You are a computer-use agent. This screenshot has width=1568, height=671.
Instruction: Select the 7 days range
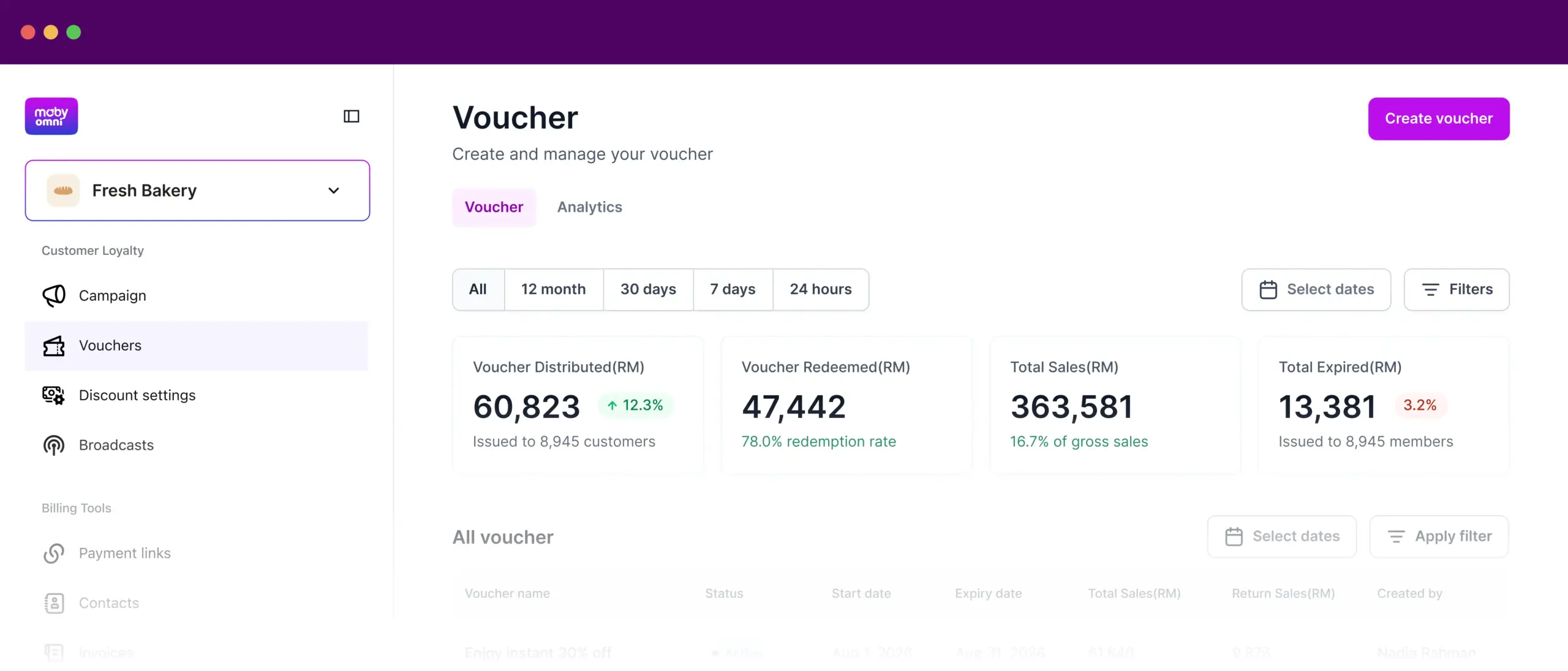click(733, 289)
